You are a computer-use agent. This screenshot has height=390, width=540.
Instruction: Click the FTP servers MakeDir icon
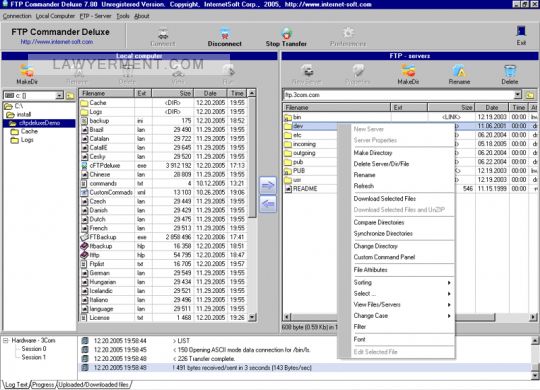[408, 71]
